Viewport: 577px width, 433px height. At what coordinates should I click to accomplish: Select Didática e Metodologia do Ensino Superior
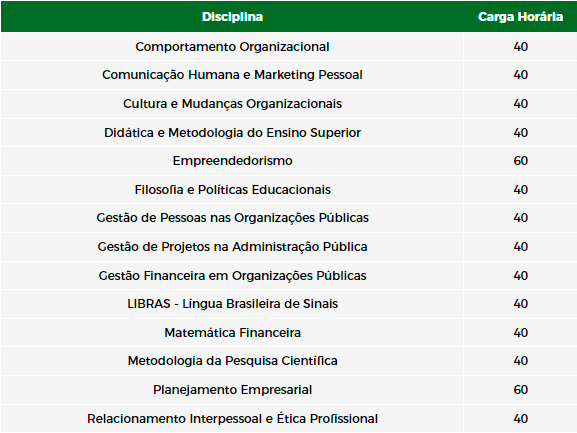coord(232,132)
